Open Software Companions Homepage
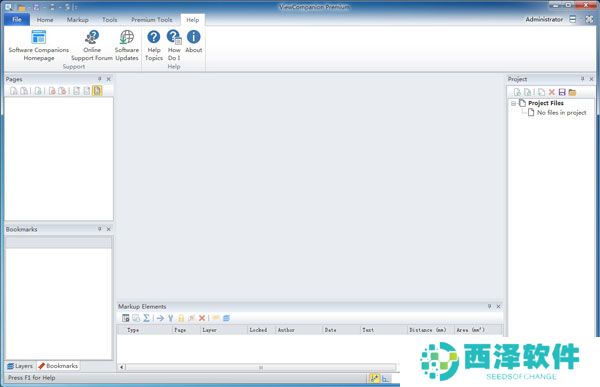The height and width of the screenshot is (387, 600). tap(39, 46)
